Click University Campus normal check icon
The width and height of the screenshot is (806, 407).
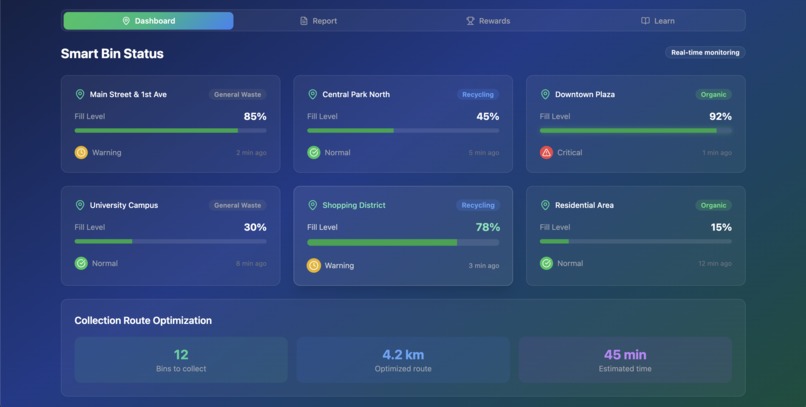tap(81, 263)
